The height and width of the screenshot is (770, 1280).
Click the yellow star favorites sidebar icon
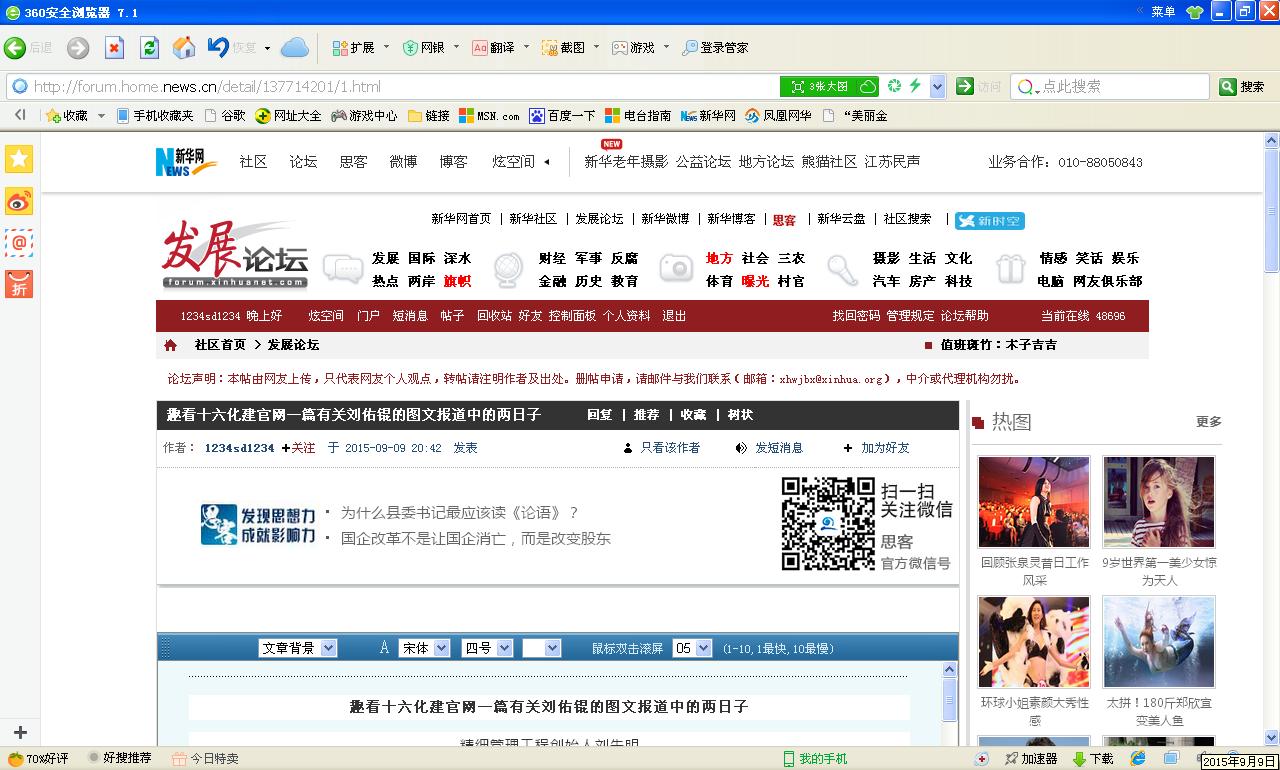point(19,159)
